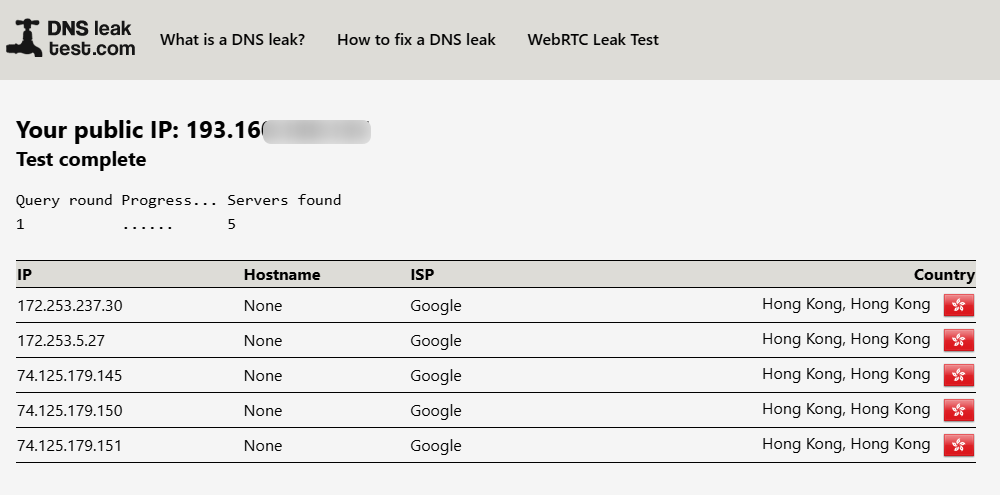Click Hong Kong flag in 172.253.237.30 row

coord(959,306)
